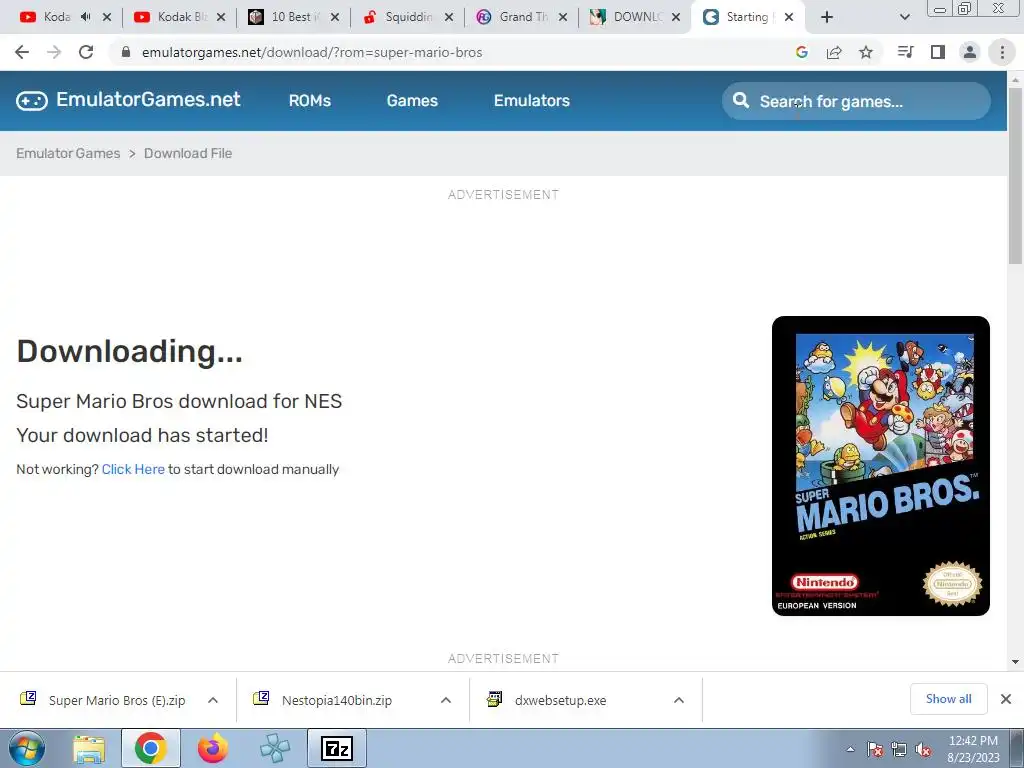Screen dimensions: 1024x768
Task: Expand options for Nestopia140bin.zip
Action: point(446,700)
